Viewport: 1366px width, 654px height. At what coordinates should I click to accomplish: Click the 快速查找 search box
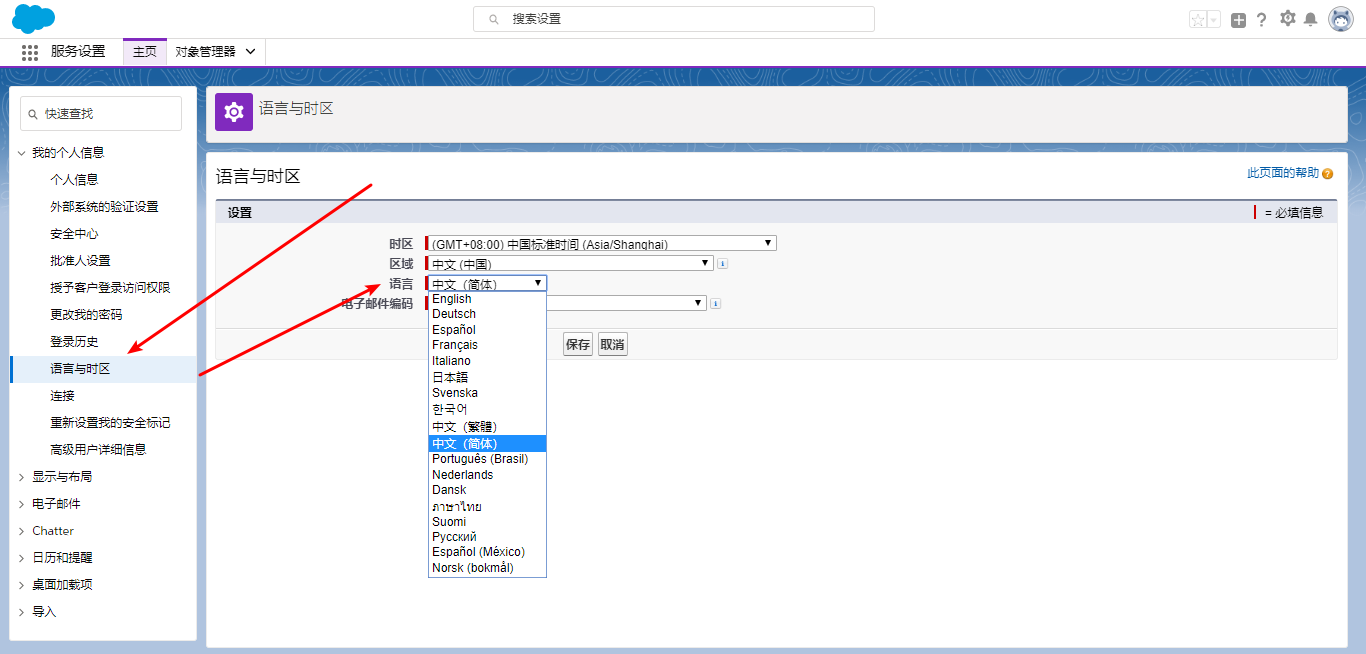point(100,113)
